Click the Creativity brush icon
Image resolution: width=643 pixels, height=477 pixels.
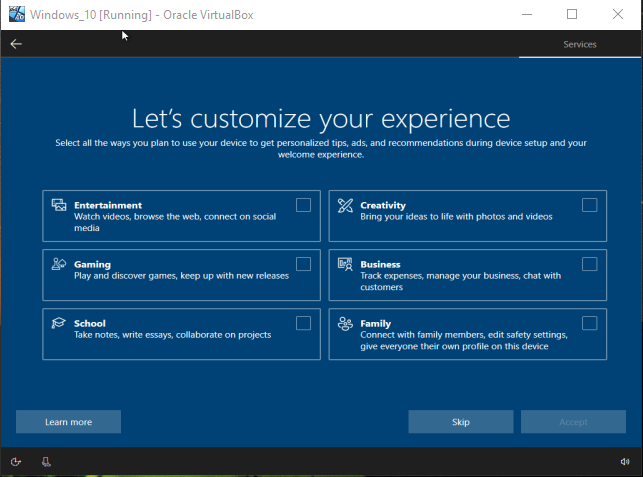pos(345,206)
